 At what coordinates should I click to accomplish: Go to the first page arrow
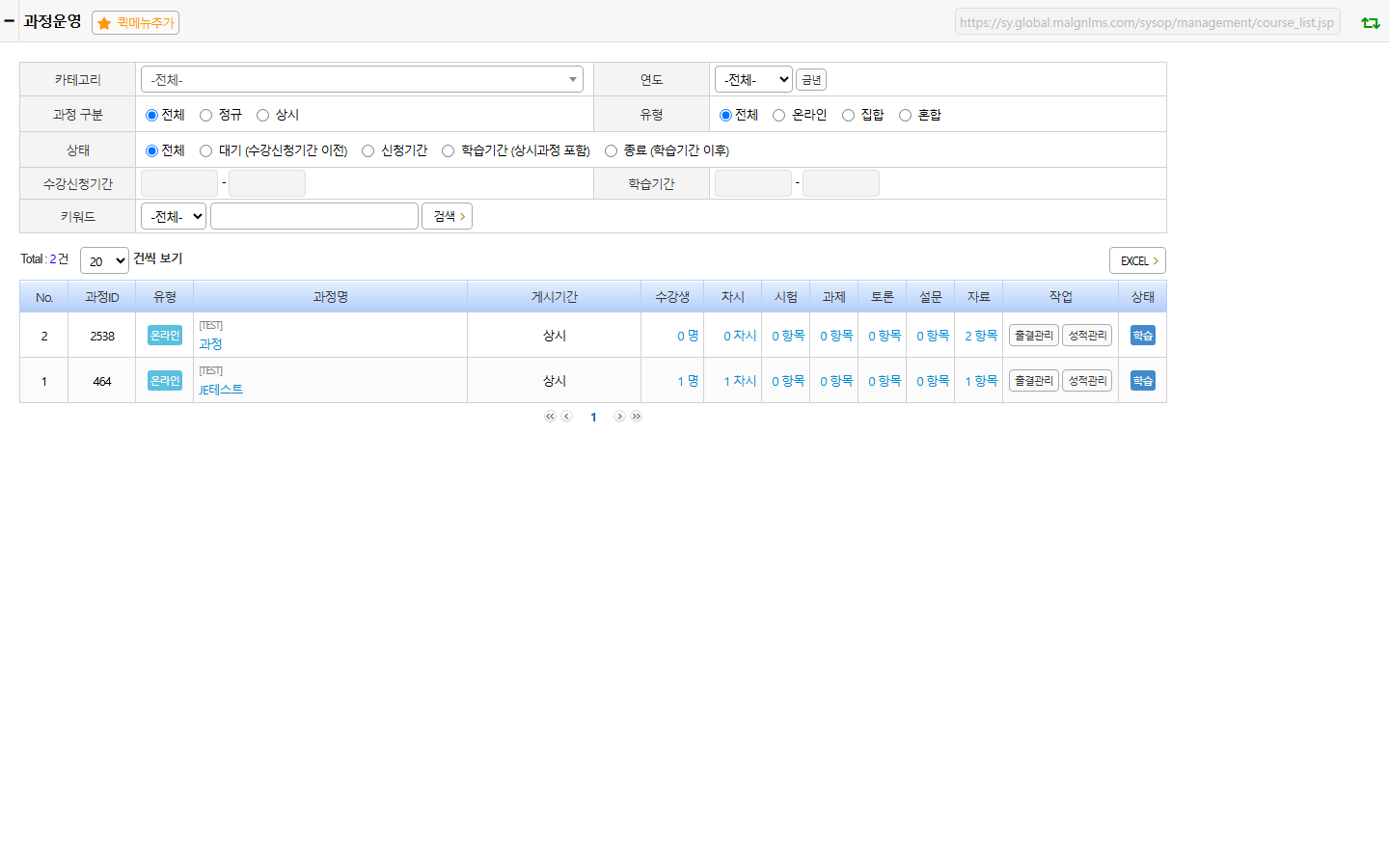point(550,417)
